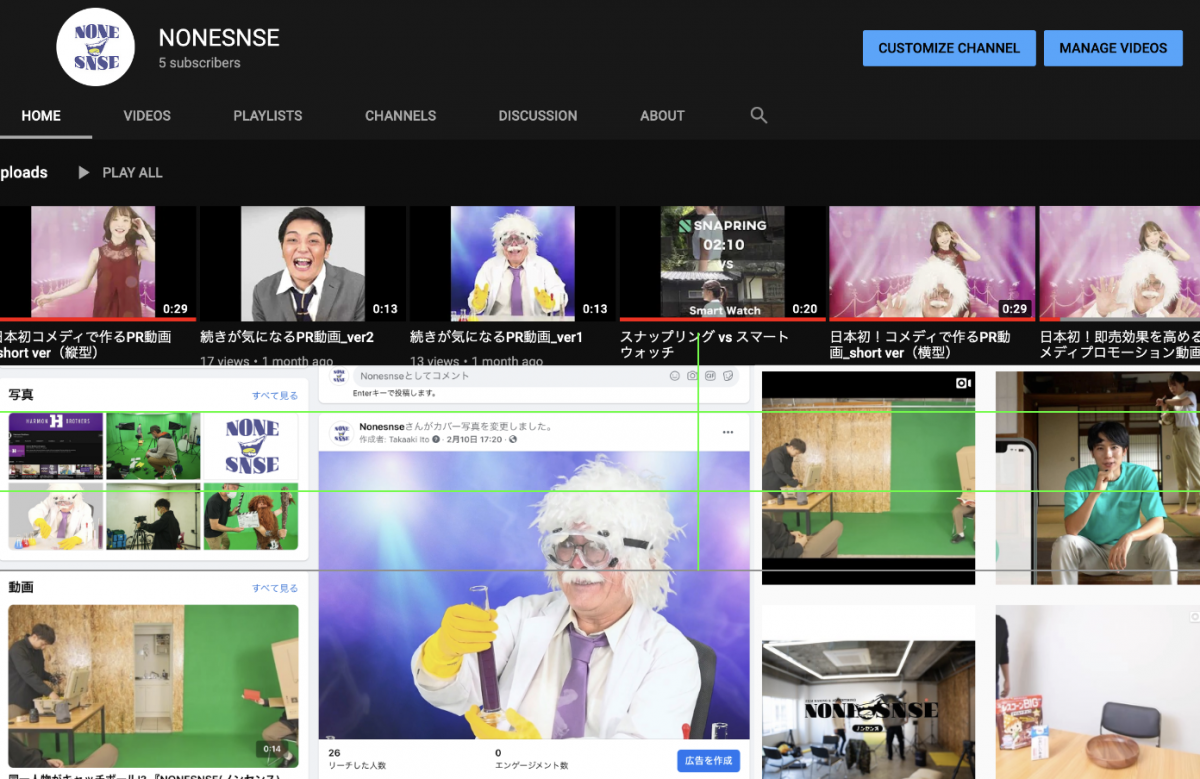Click the 広告を作成 button
Viewport: 1200px width, 779px height.
point(708,760)
